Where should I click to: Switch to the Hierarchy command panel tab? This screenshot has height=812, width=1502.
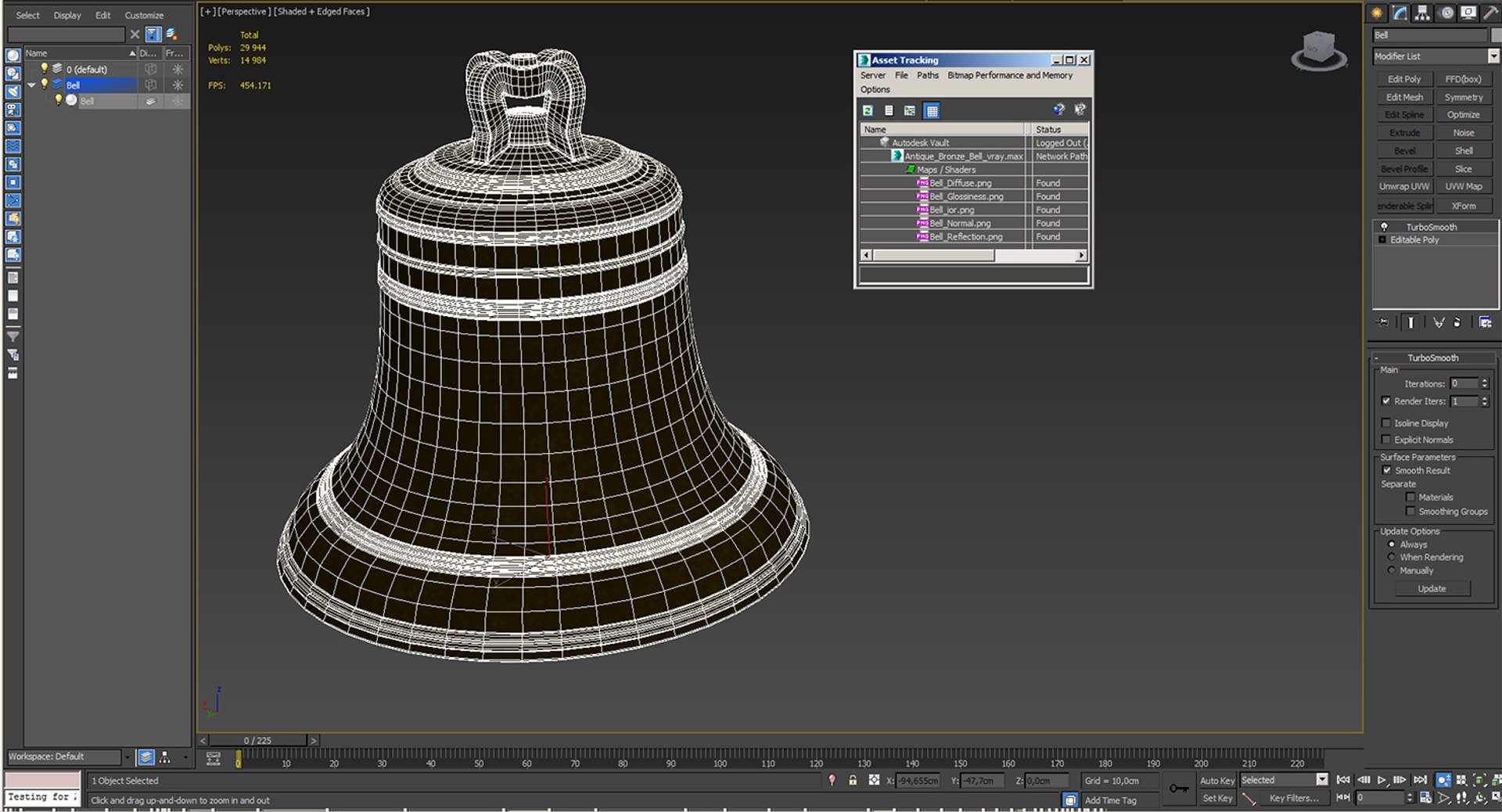pyautogui.click(x=1422, y=13)
